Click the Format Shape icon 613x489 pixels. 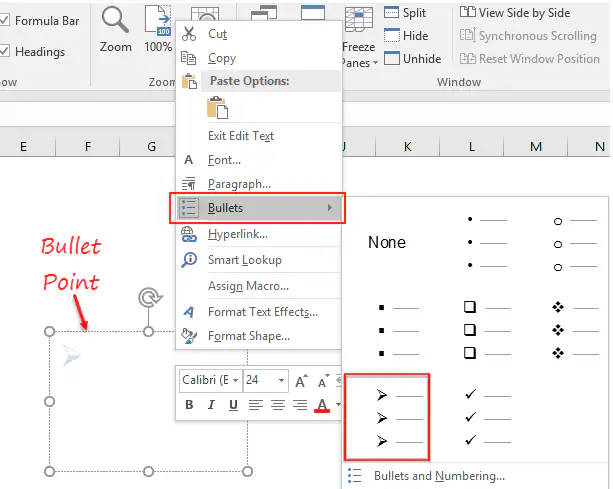189,336
